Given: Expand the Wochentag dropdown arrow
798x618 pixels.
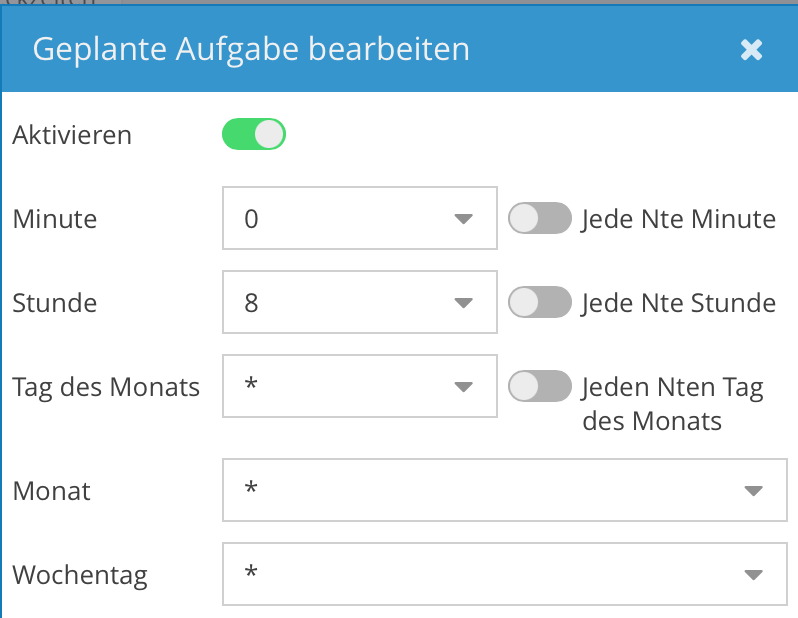Looking at the screenshot, I should click(x=753, y=574).
